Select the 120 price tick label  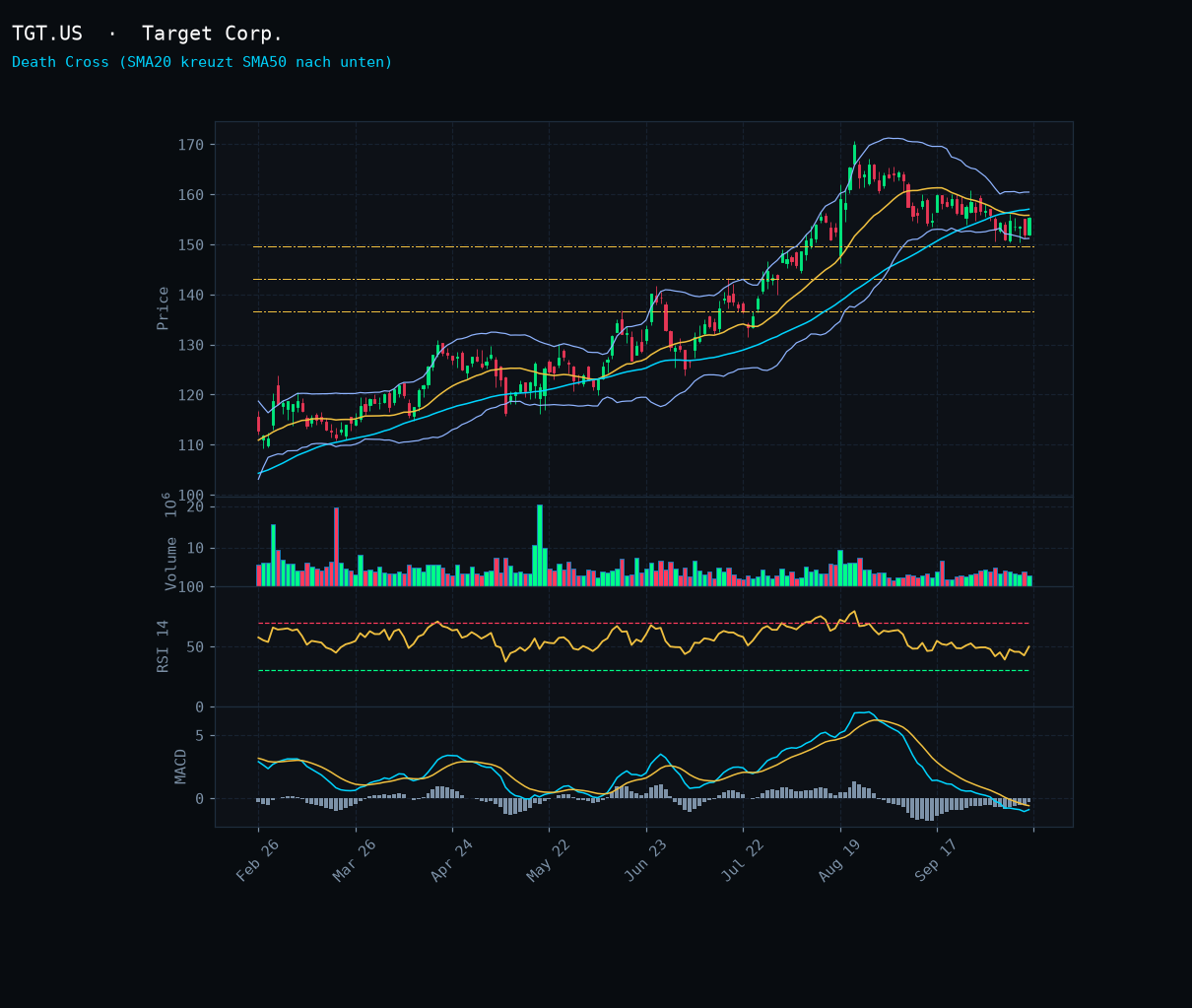click(191, 395)
